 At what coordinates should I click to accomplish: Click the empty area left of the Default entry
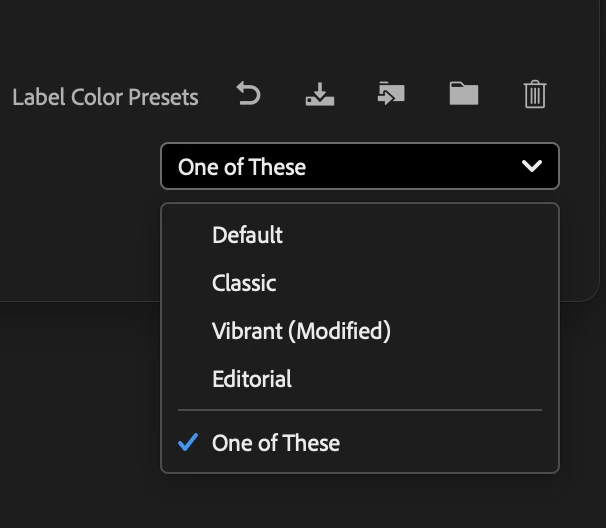click(x=187, y=235)
